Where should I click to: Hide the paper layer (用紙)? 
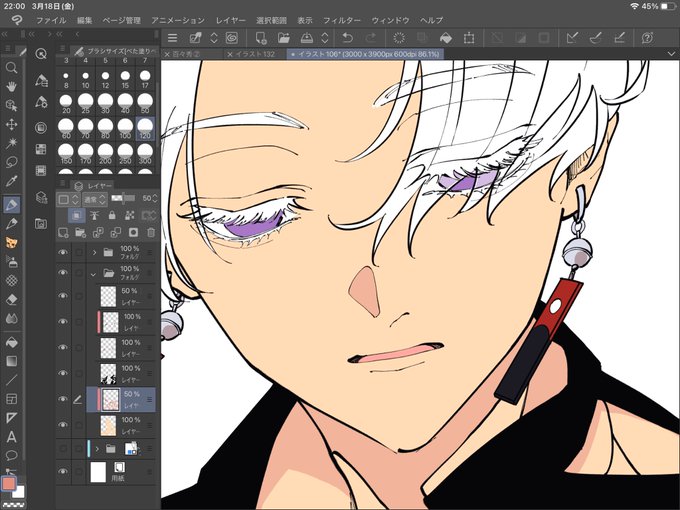click(x=63, y=471)
